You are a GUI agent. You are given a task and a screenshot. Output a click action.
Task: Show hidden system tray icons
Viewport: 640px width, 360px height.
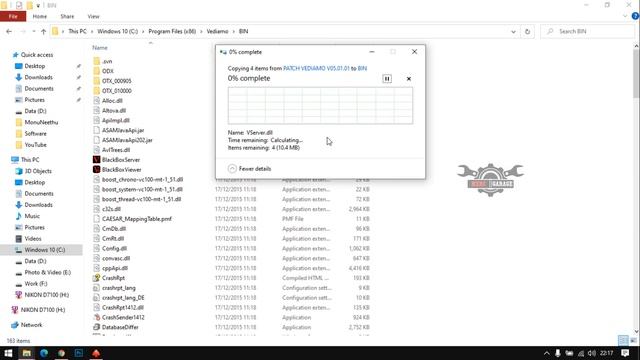(546, 353)
